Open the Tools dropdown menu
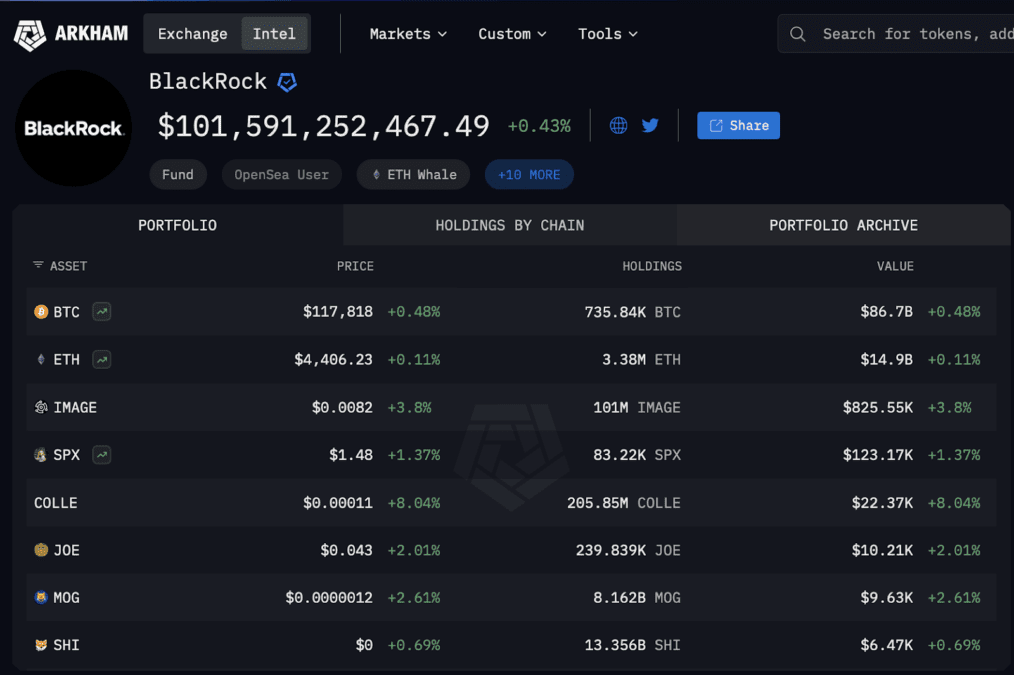This screenshot has width=1014, height=675. [x=607, y=34]
